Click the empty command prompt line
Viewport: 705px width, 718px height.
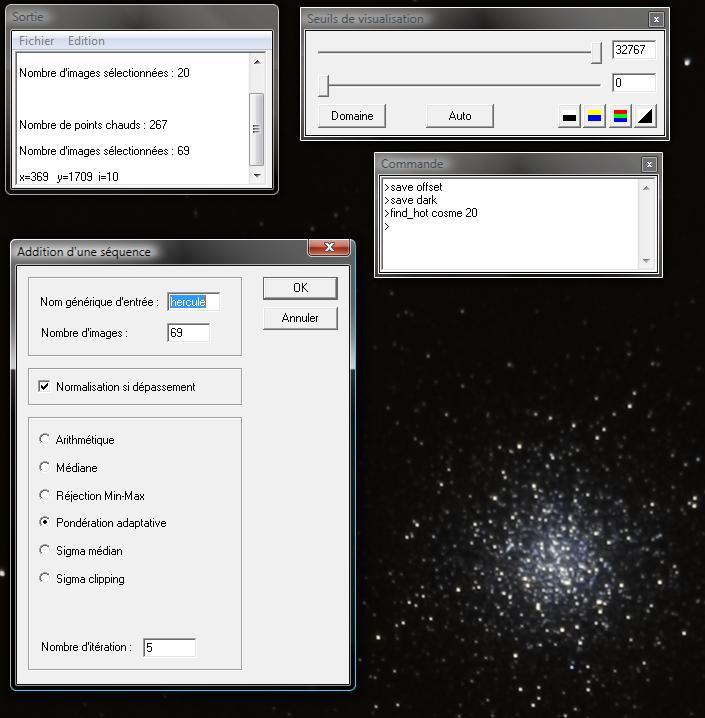point(387,226)
